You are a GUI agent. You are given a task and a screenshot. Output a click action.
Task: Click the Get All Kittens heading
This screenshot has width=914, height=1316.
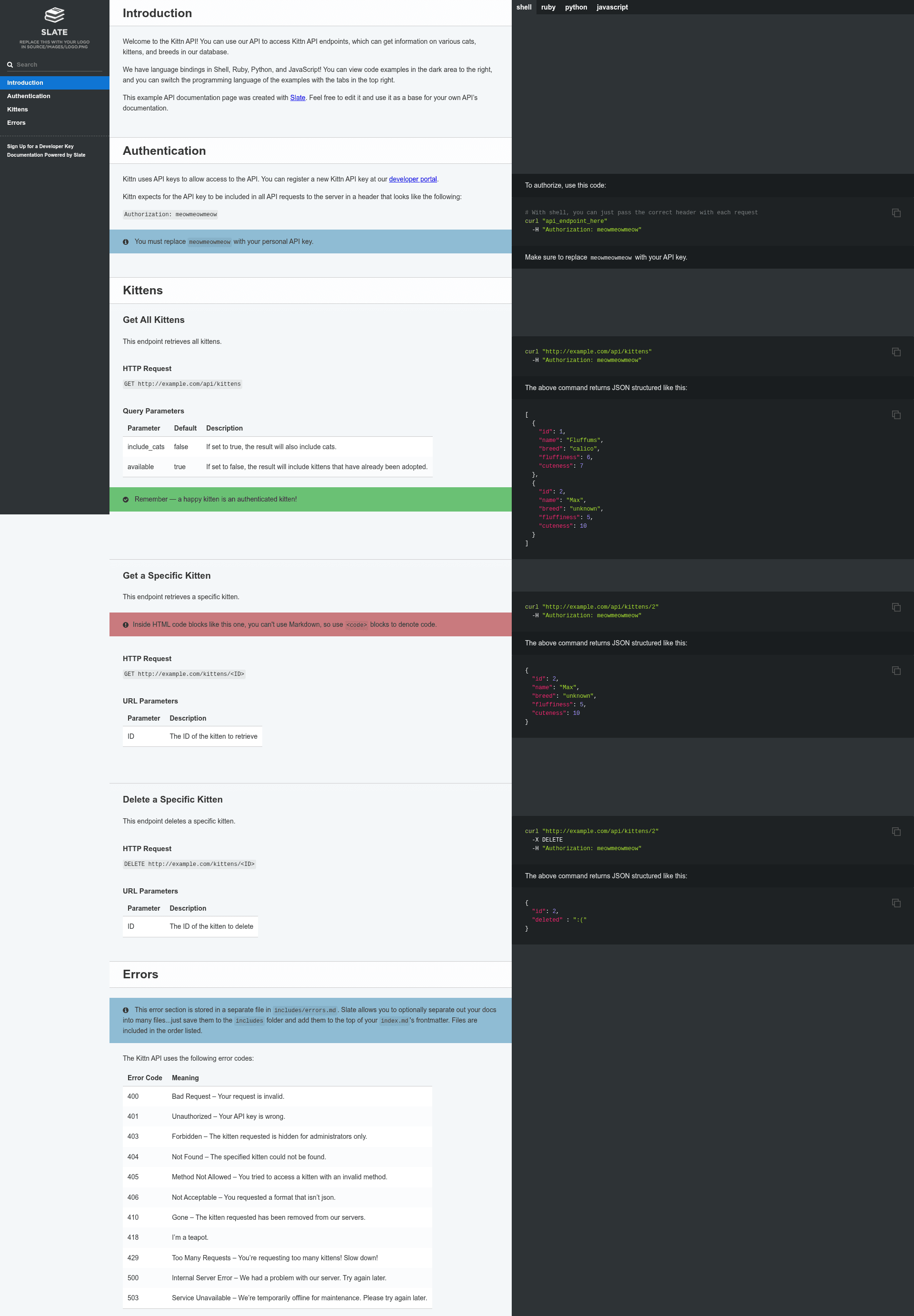coord(153,320)
